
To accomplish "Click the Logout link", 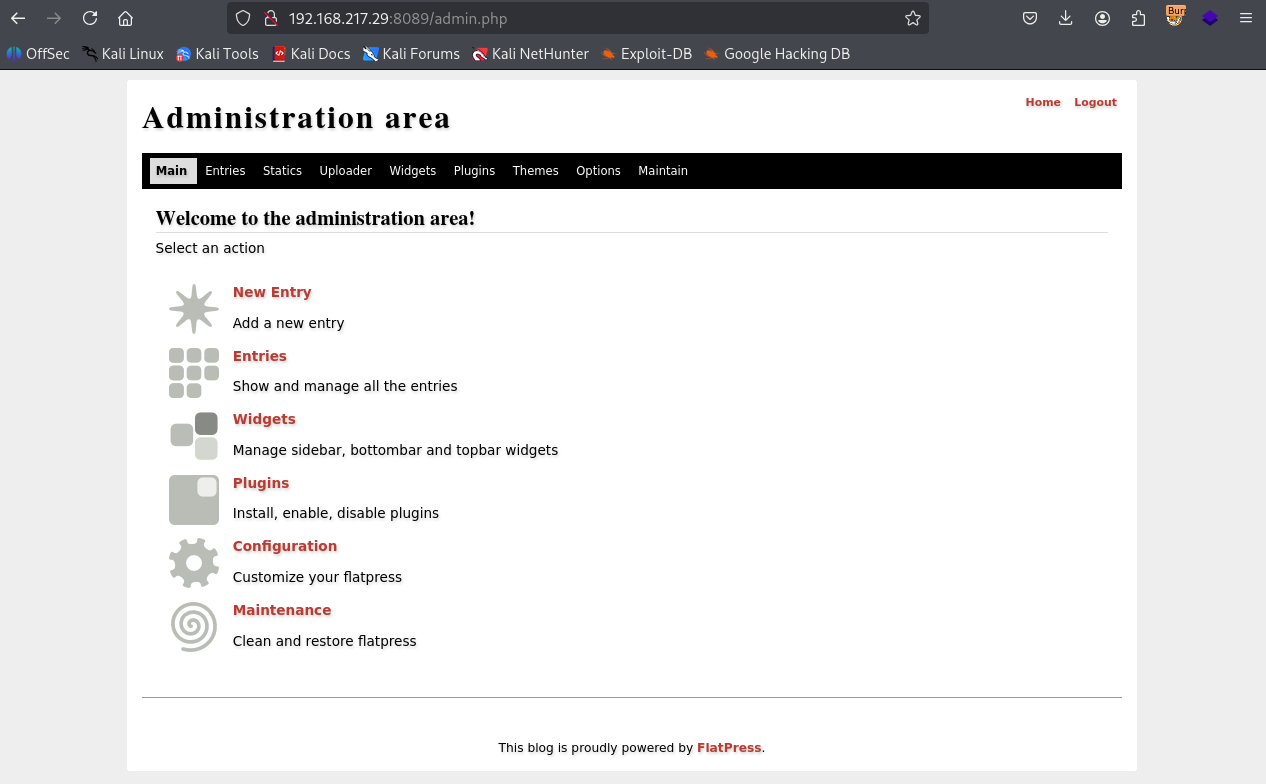I will (x=1095, y=102).
